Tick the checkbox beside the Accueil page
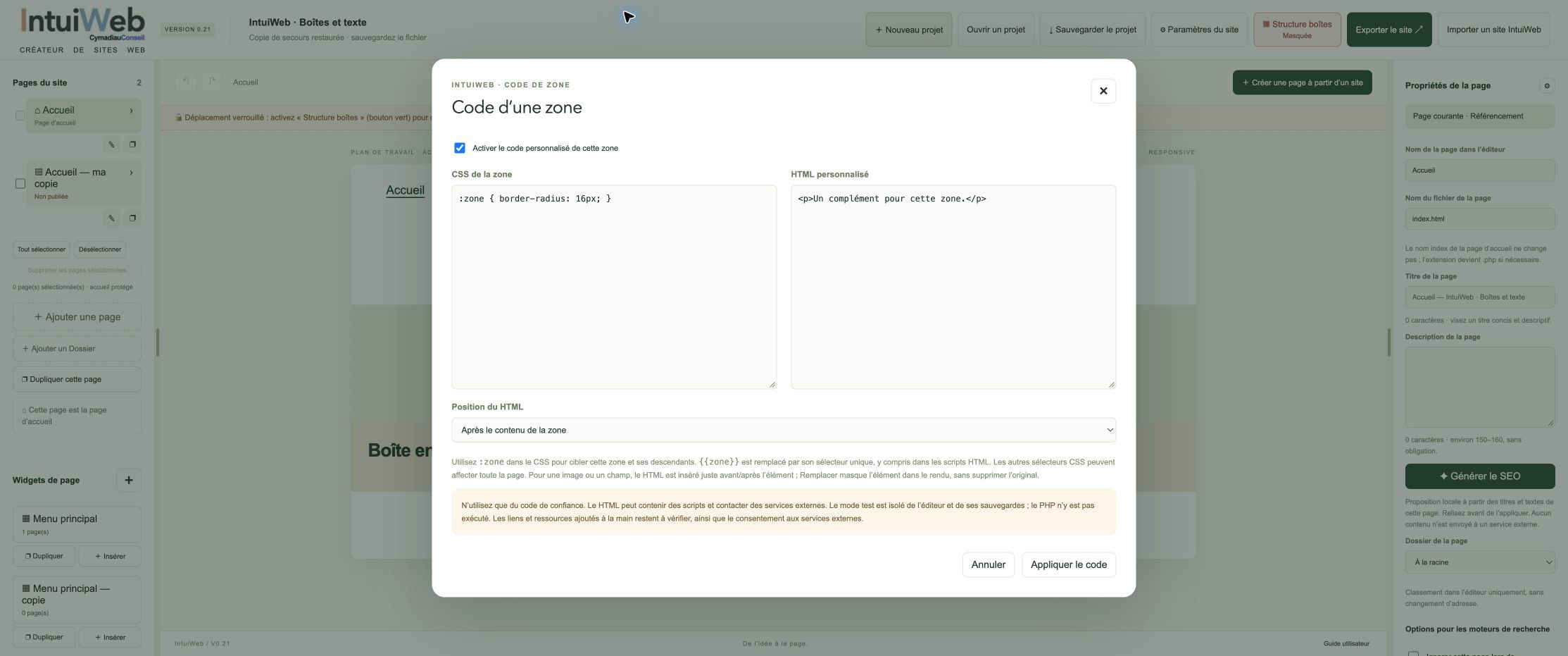 click(20, 116)
